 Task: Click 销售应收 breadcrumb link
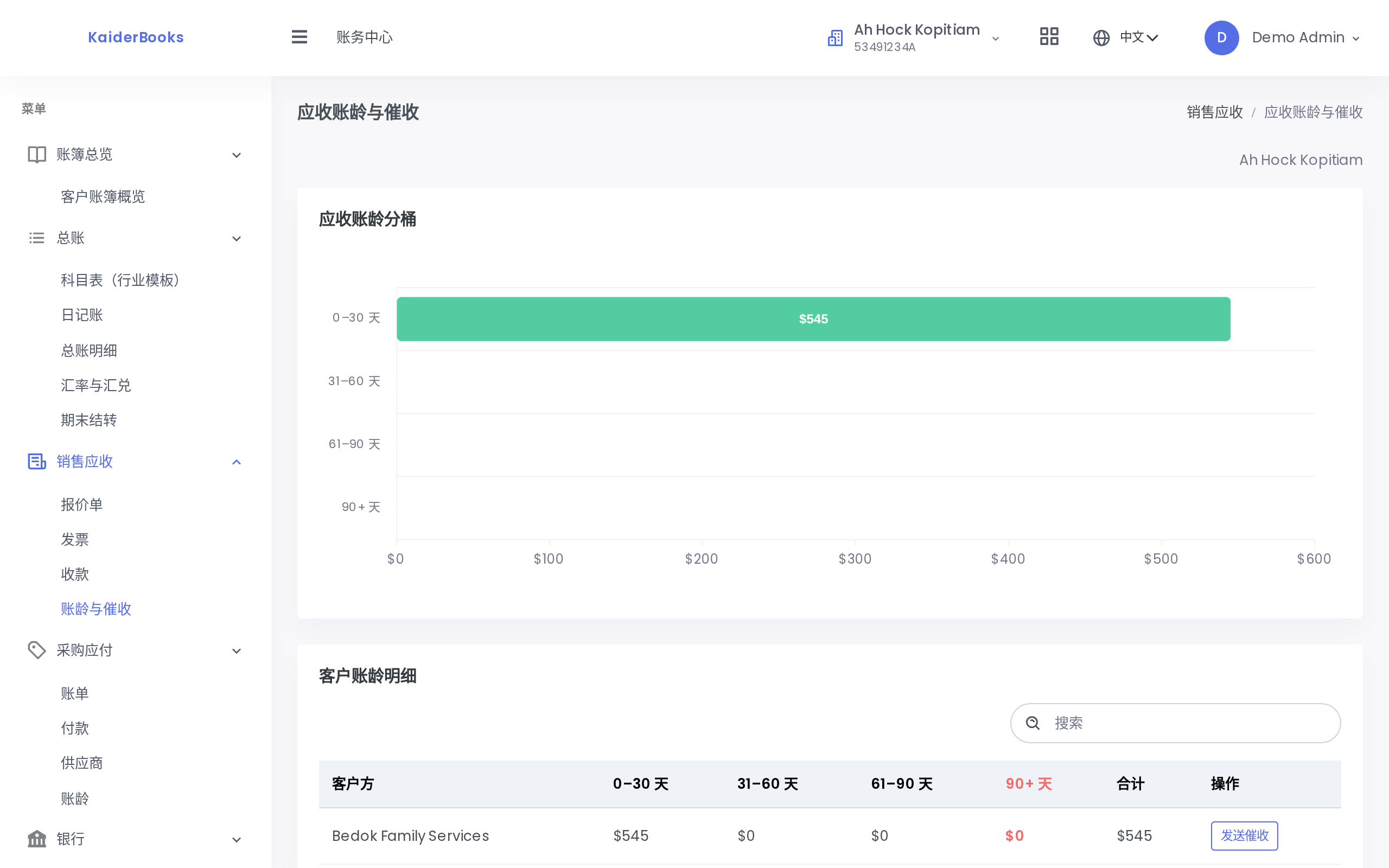(x=1214, y=112)
